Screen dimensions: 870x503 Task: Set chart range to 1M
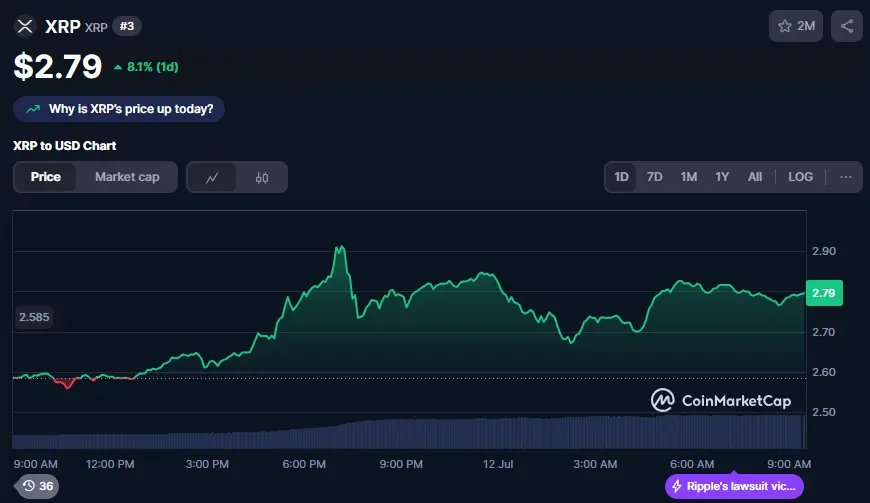tap(689, 177)
